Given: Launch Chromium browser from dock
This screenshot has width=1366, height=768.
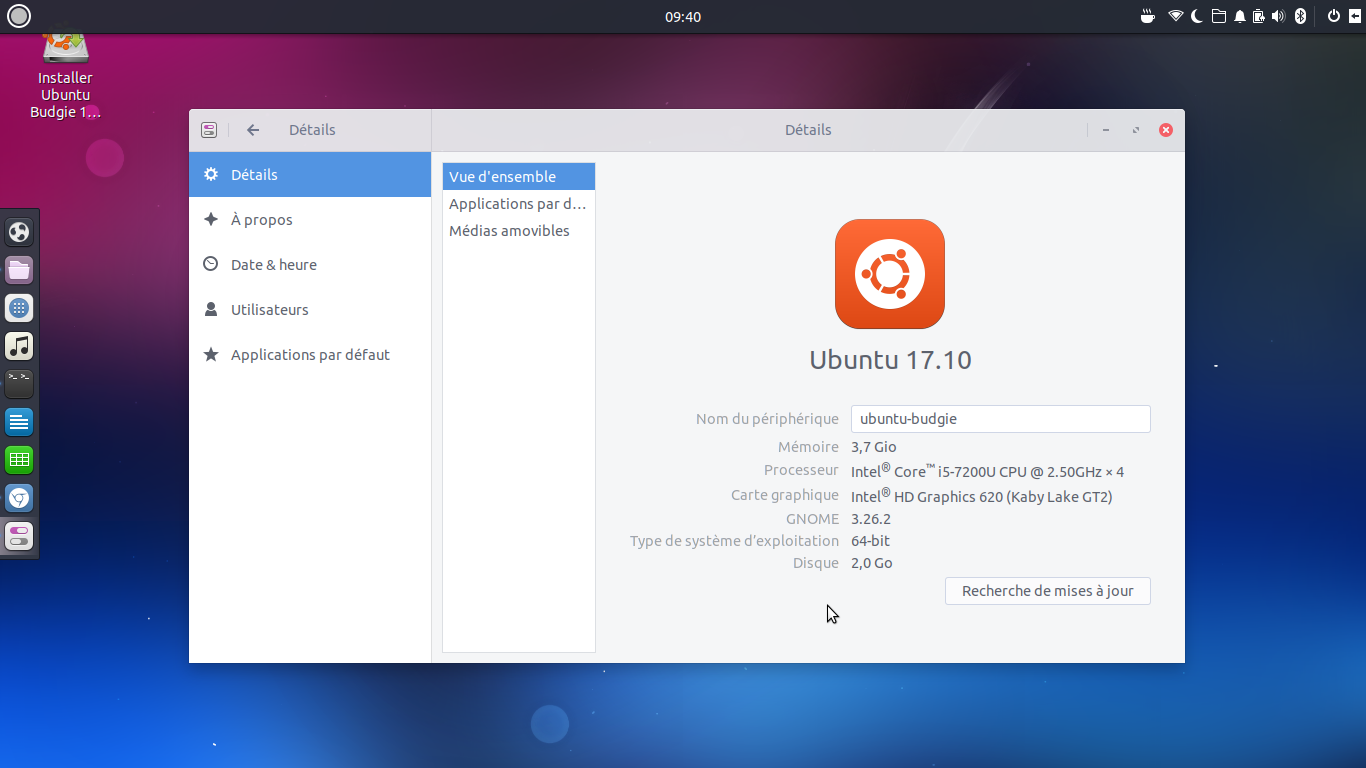Looking at the screenshot, I should tap(19, 498).
